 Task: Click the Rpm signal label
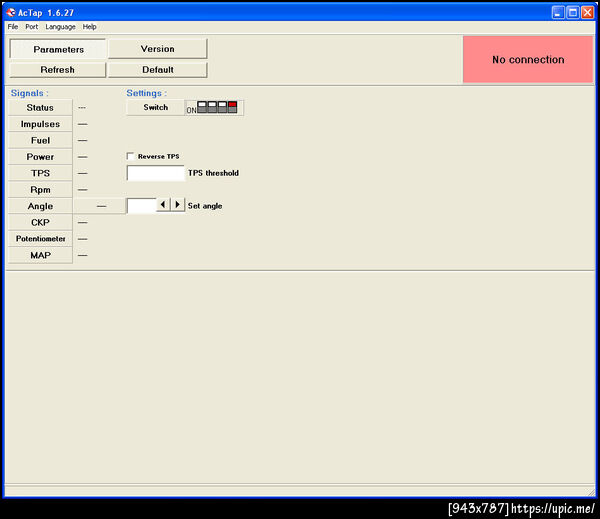point(40,189)
